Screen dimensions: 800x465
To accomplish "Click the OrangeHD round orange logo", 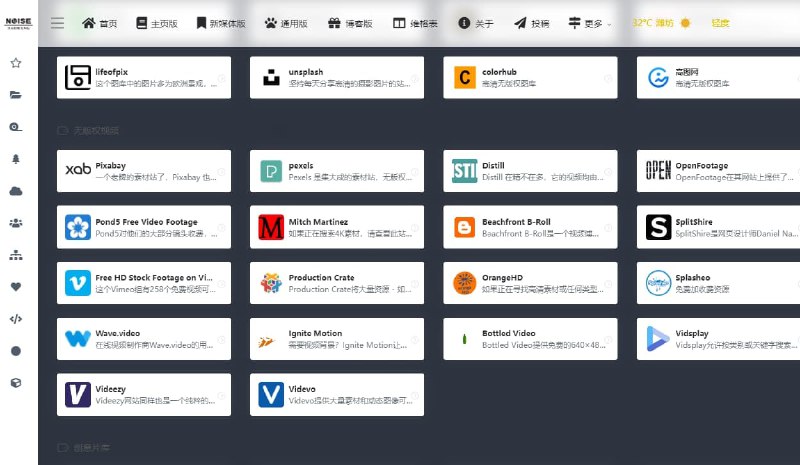I will click(x=465, y=283).
